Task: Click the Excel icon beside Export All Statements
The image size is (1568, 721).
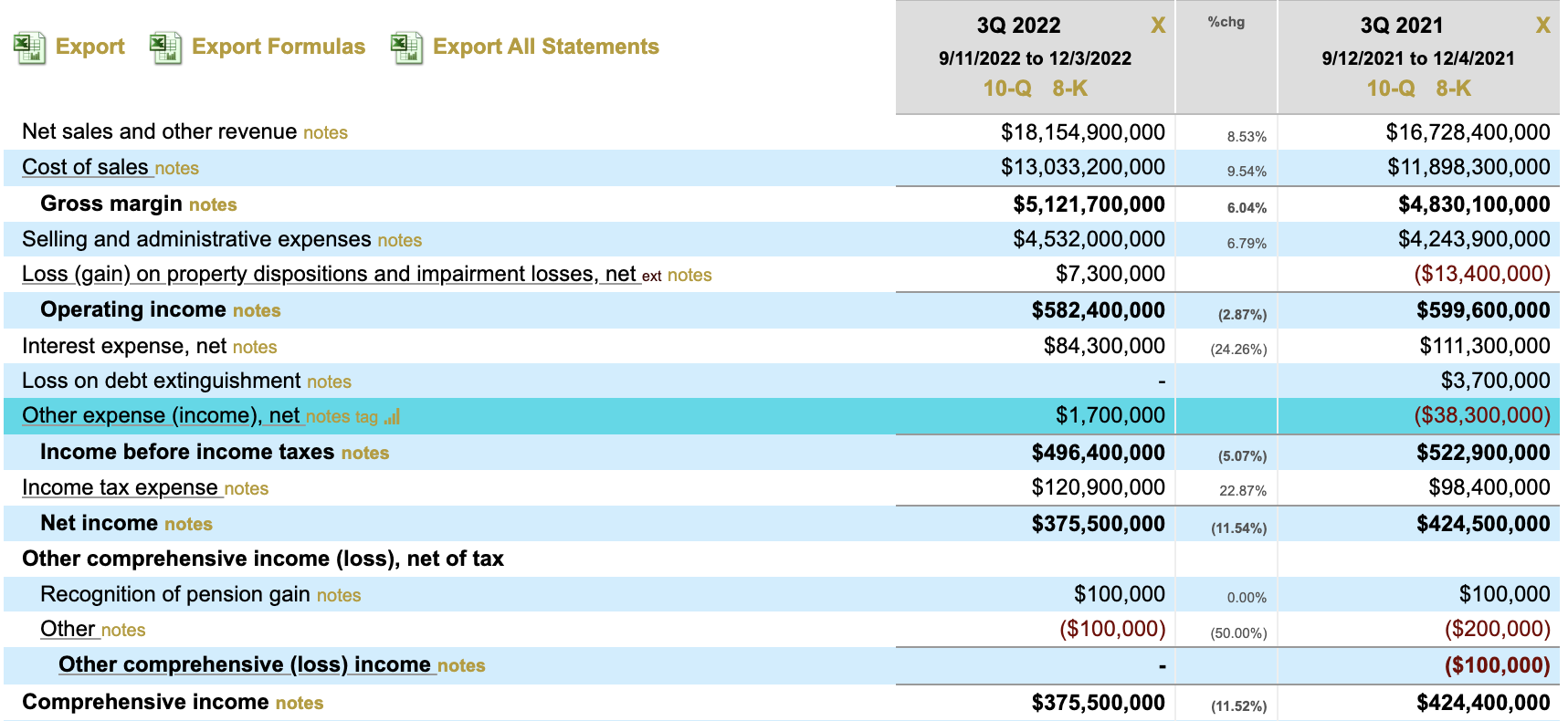Action: tap(406, 47)
